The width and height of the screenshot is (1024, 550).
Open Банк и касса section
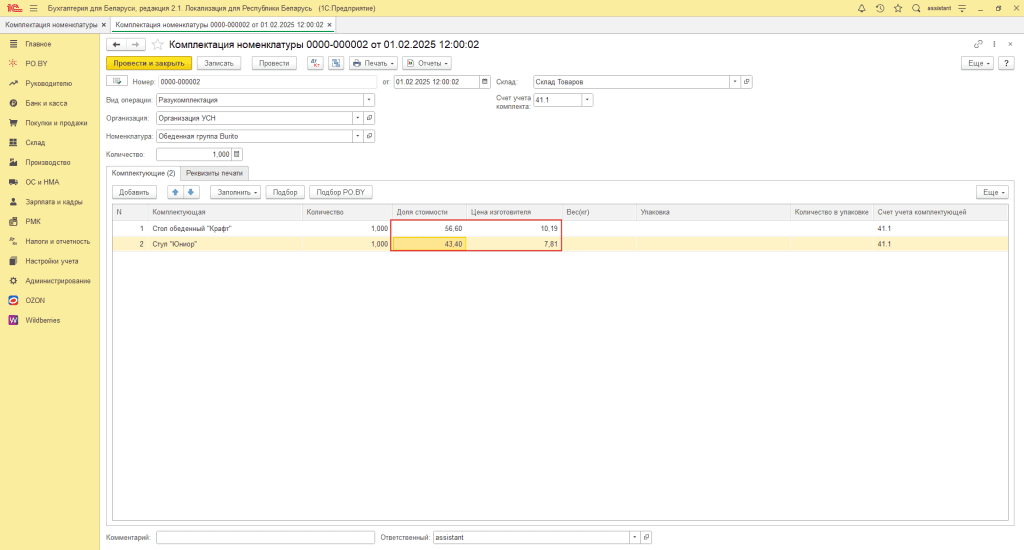click(46, 103)
